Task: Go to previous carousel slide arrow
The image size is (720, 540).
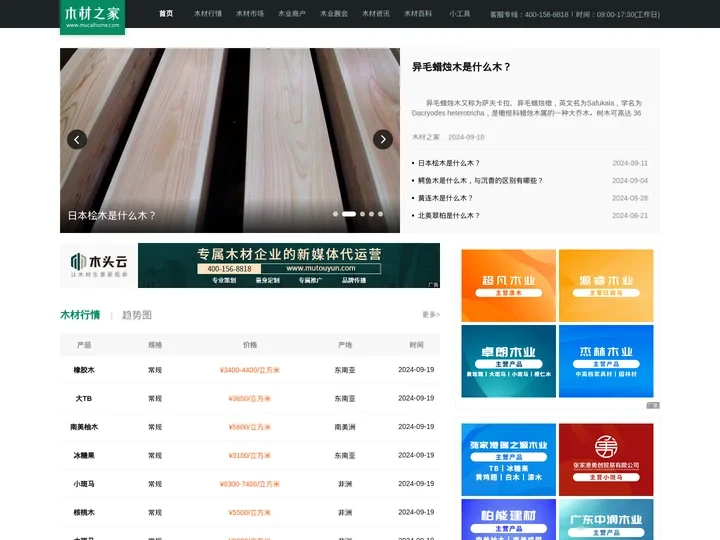Action: point(77,139)
